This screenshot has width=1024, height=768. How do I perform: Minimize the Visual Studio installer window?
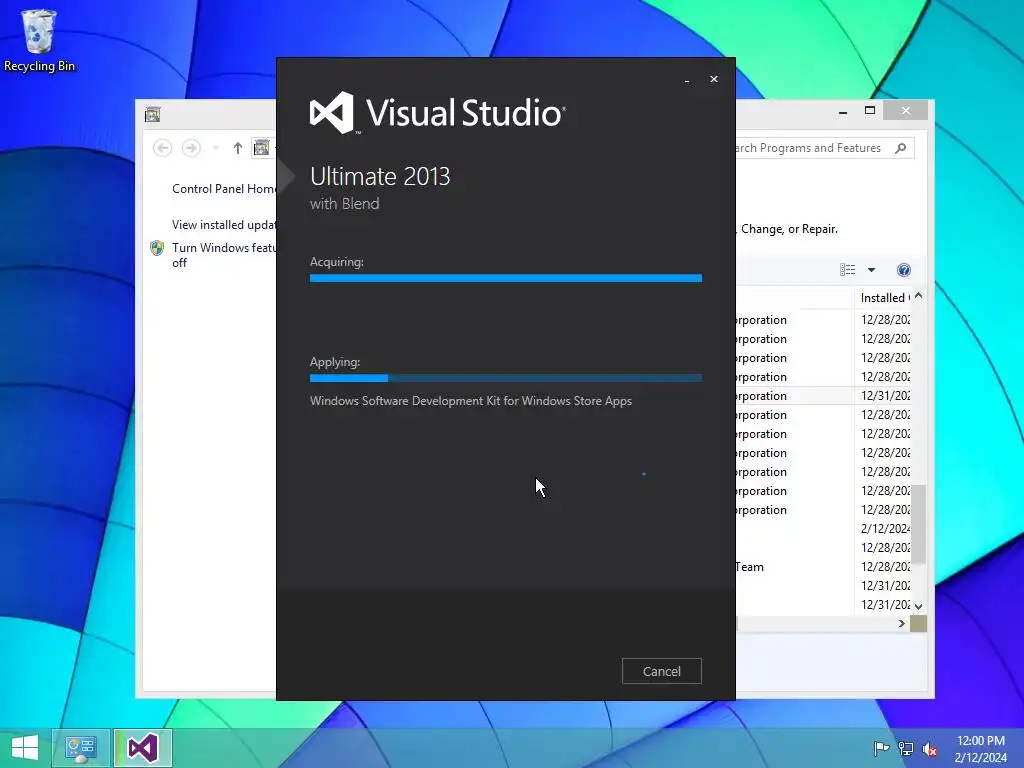[687, 80]
